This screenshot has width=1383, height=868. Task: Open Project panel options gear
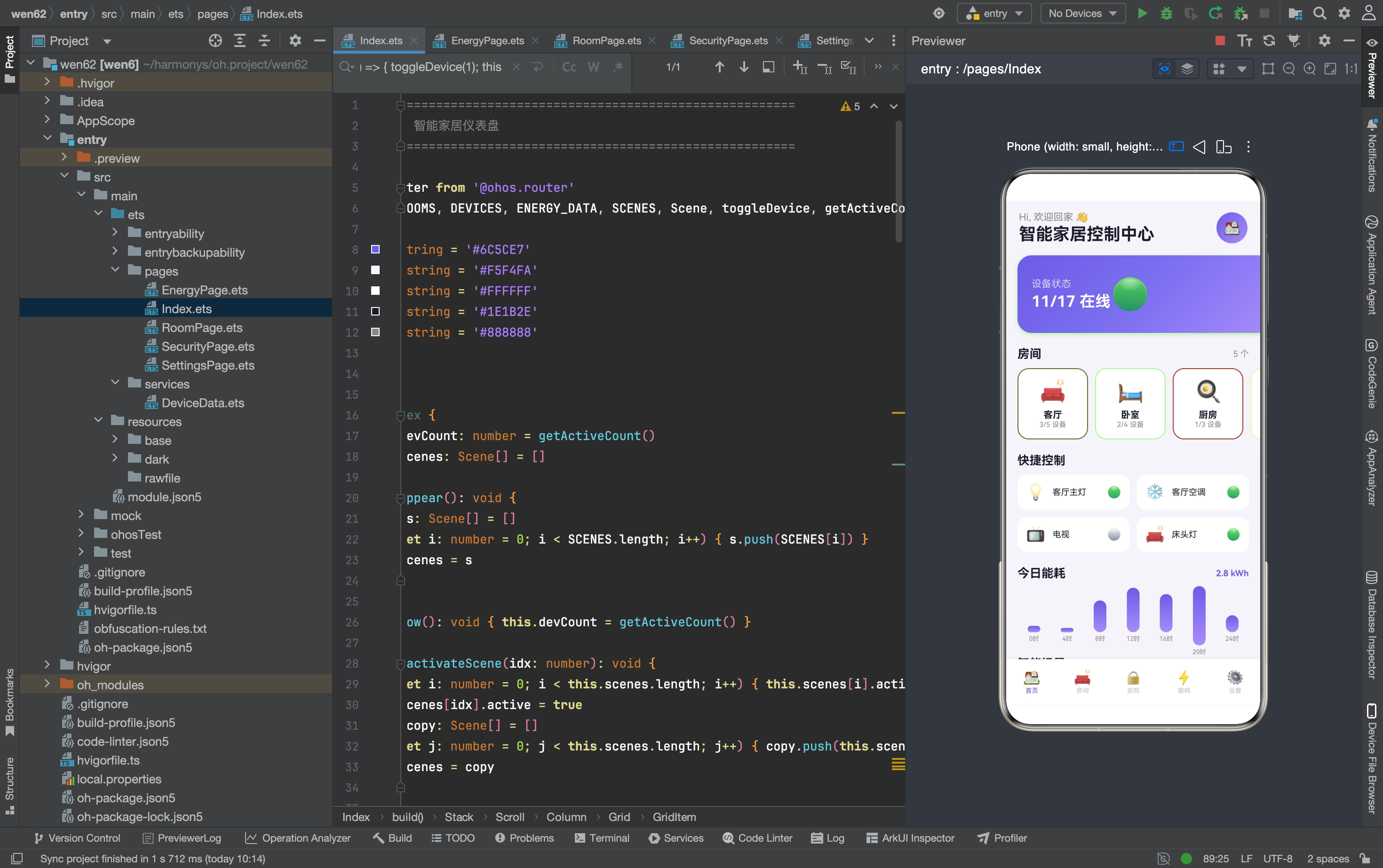pyautogui.click(x=295, y=41)
